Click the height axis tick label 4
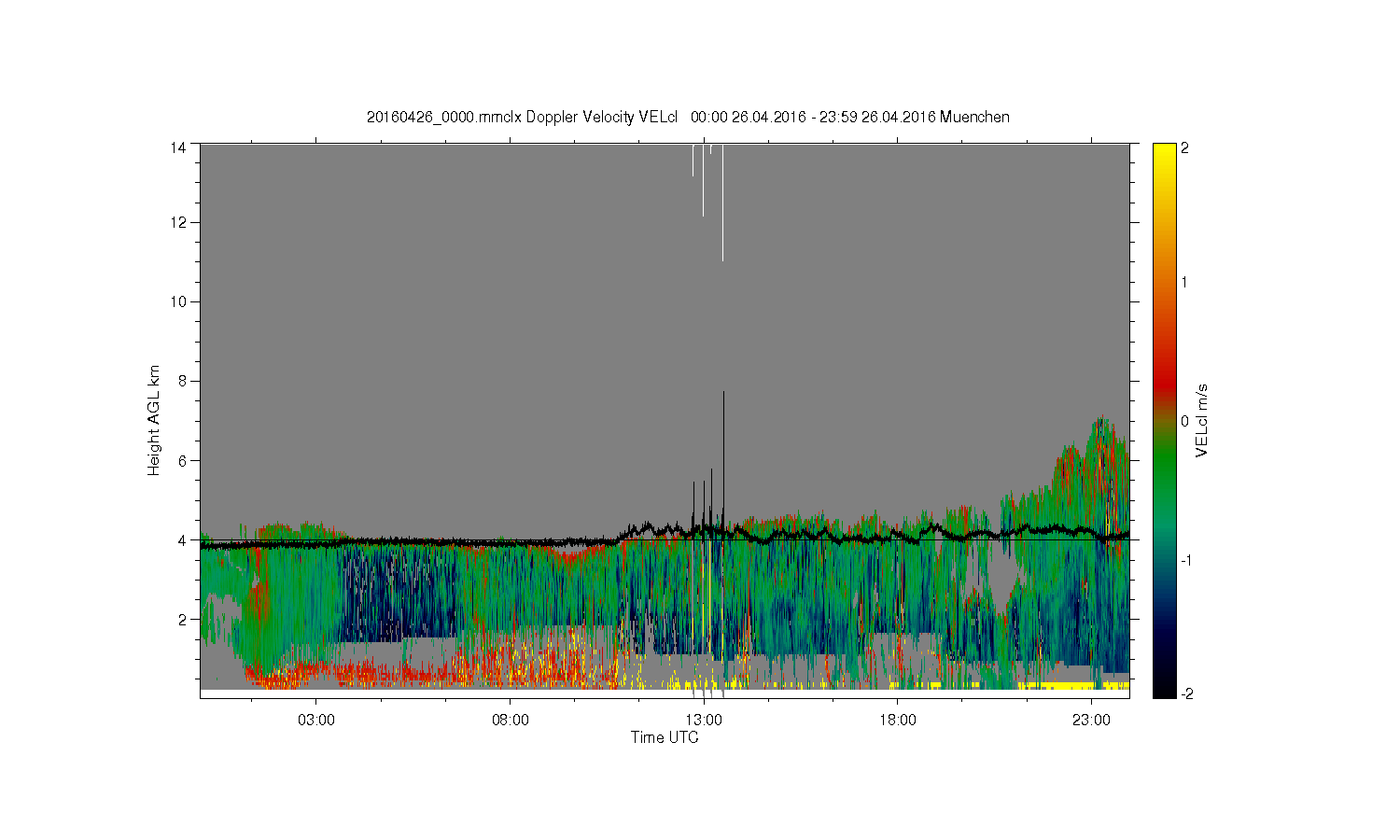The image size is (1400, 840). click(181, 539)
